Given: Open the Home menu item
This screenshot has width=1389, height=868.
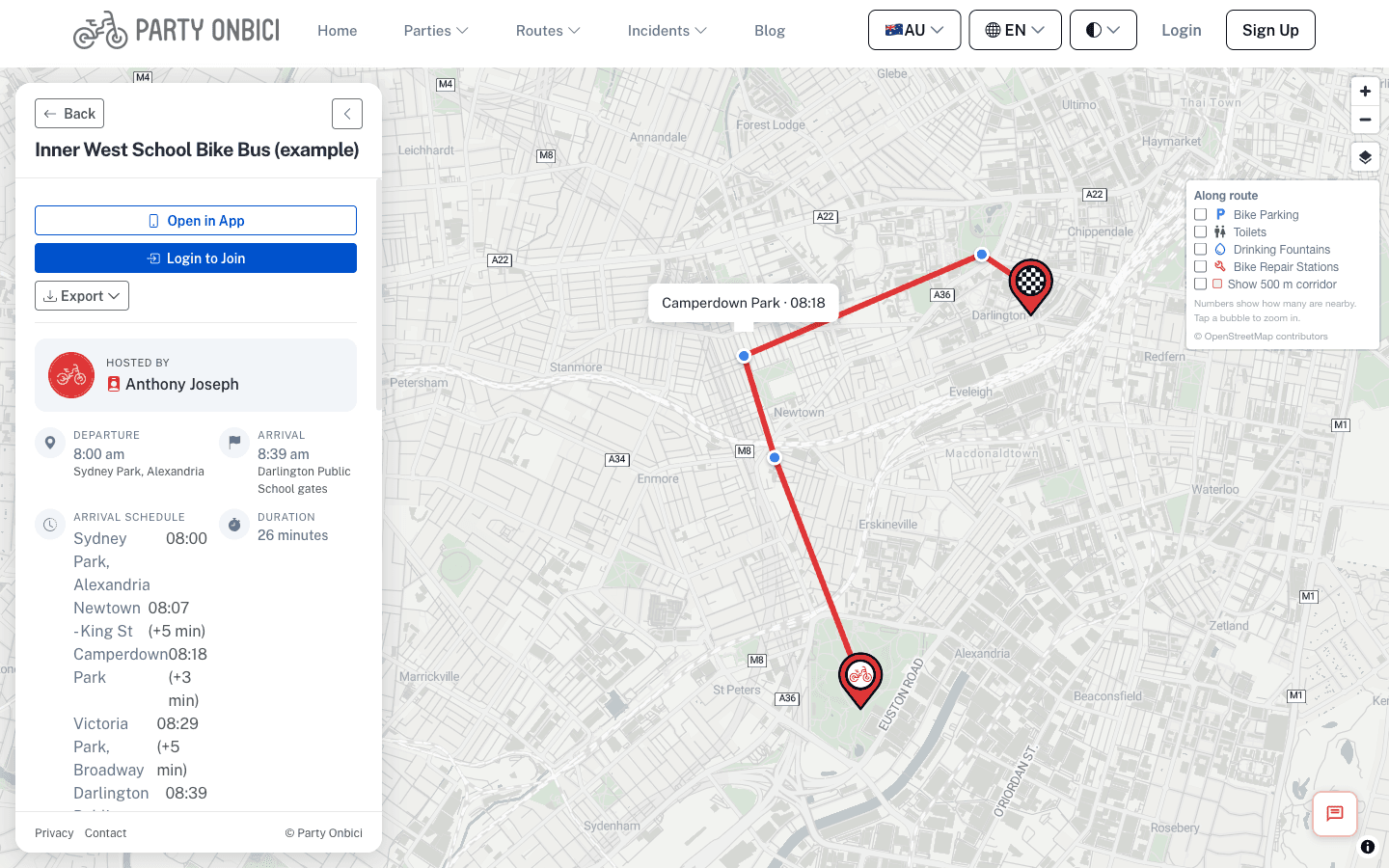Looking at the screenshot, I should point(337,31).
